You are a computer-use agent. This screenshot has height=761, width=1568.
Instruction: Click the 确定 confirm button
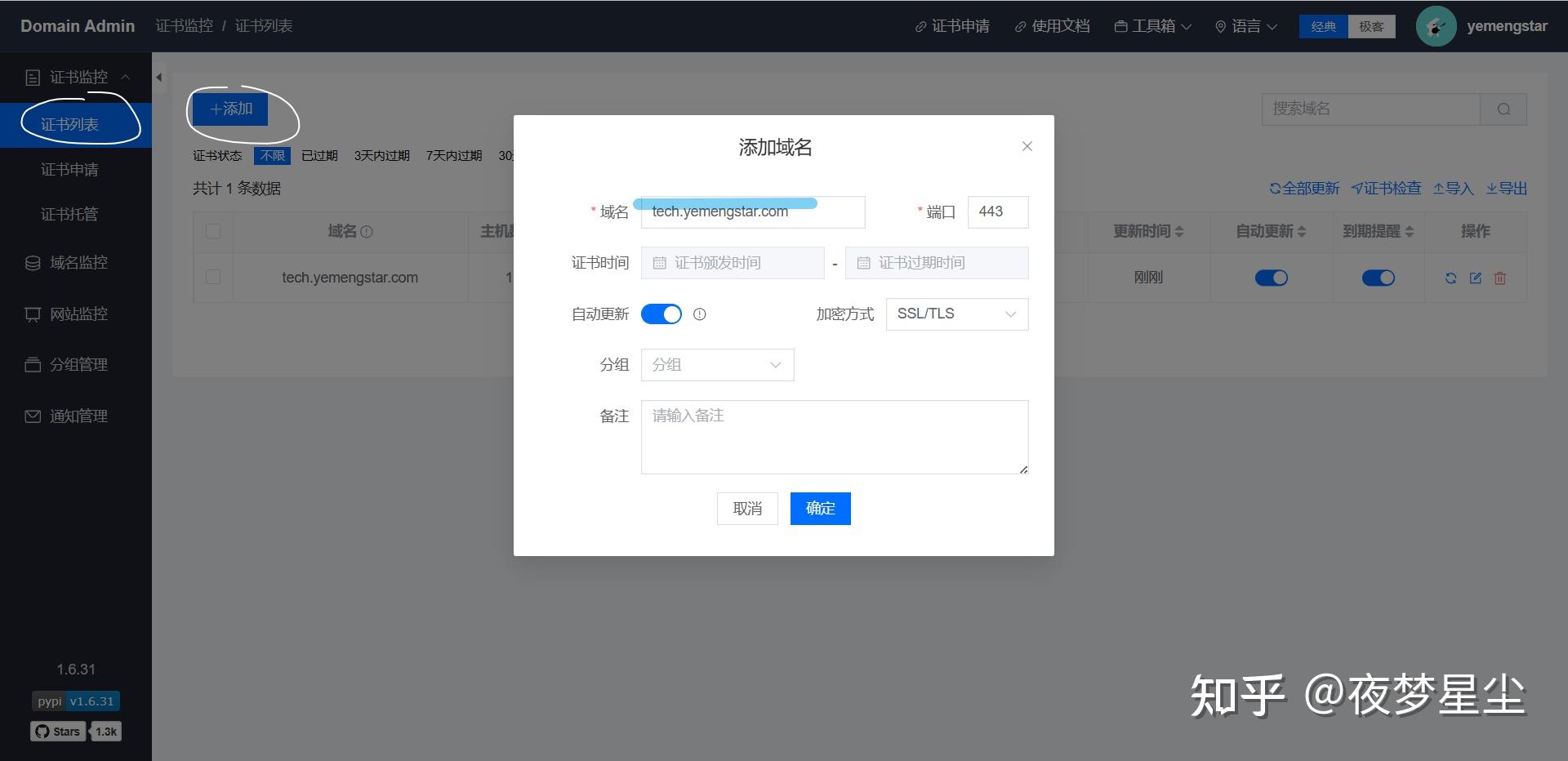[820, 508]
